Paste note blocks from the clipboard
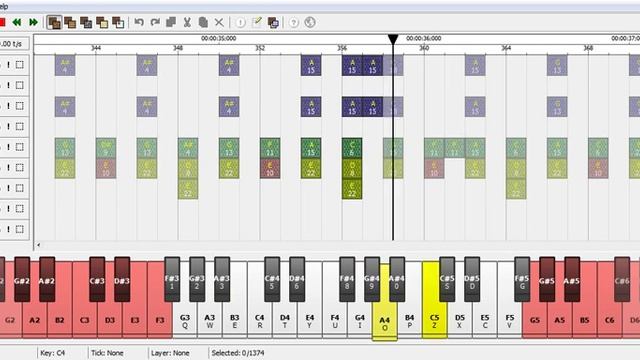 (203, 22)
